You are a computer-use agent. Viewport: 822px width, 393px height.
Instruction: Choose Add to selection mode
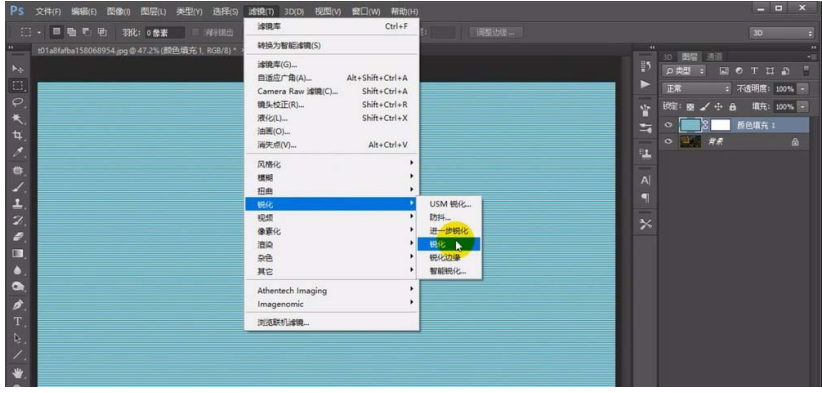[71, 32]
